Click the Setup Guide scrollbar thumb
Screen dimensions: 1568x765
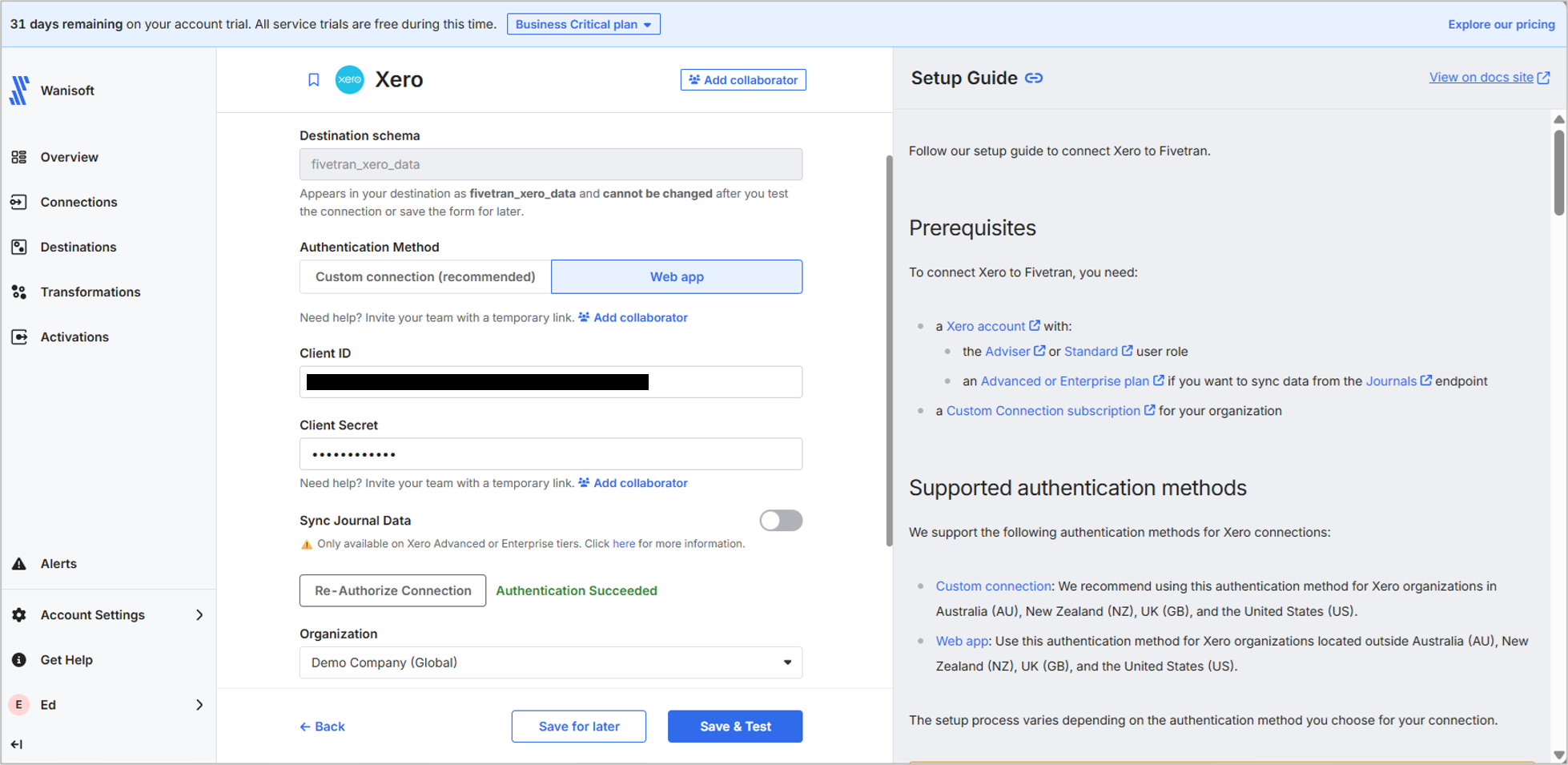tap(1558, 172)
